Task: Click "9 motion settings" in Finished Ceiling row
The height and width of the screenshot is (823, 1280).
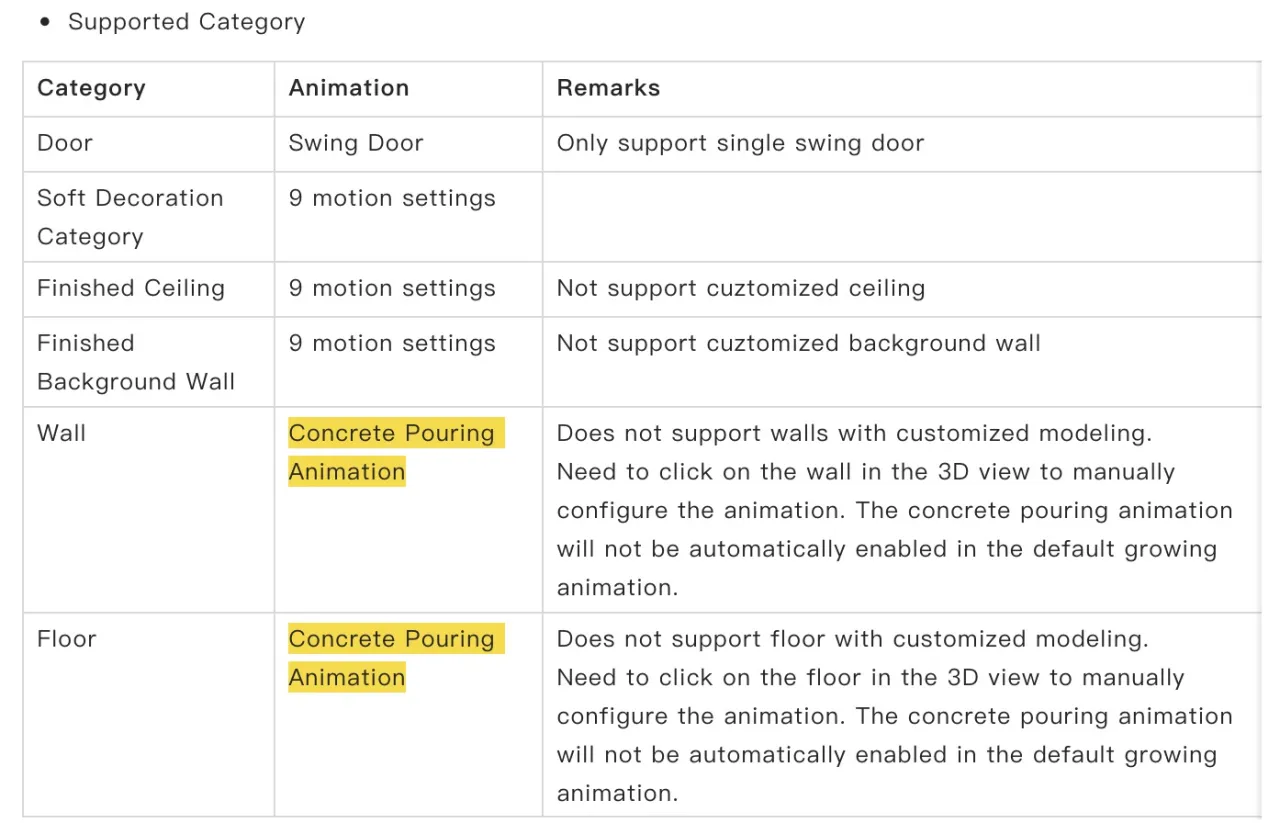Action: click(x=392, y=288)
